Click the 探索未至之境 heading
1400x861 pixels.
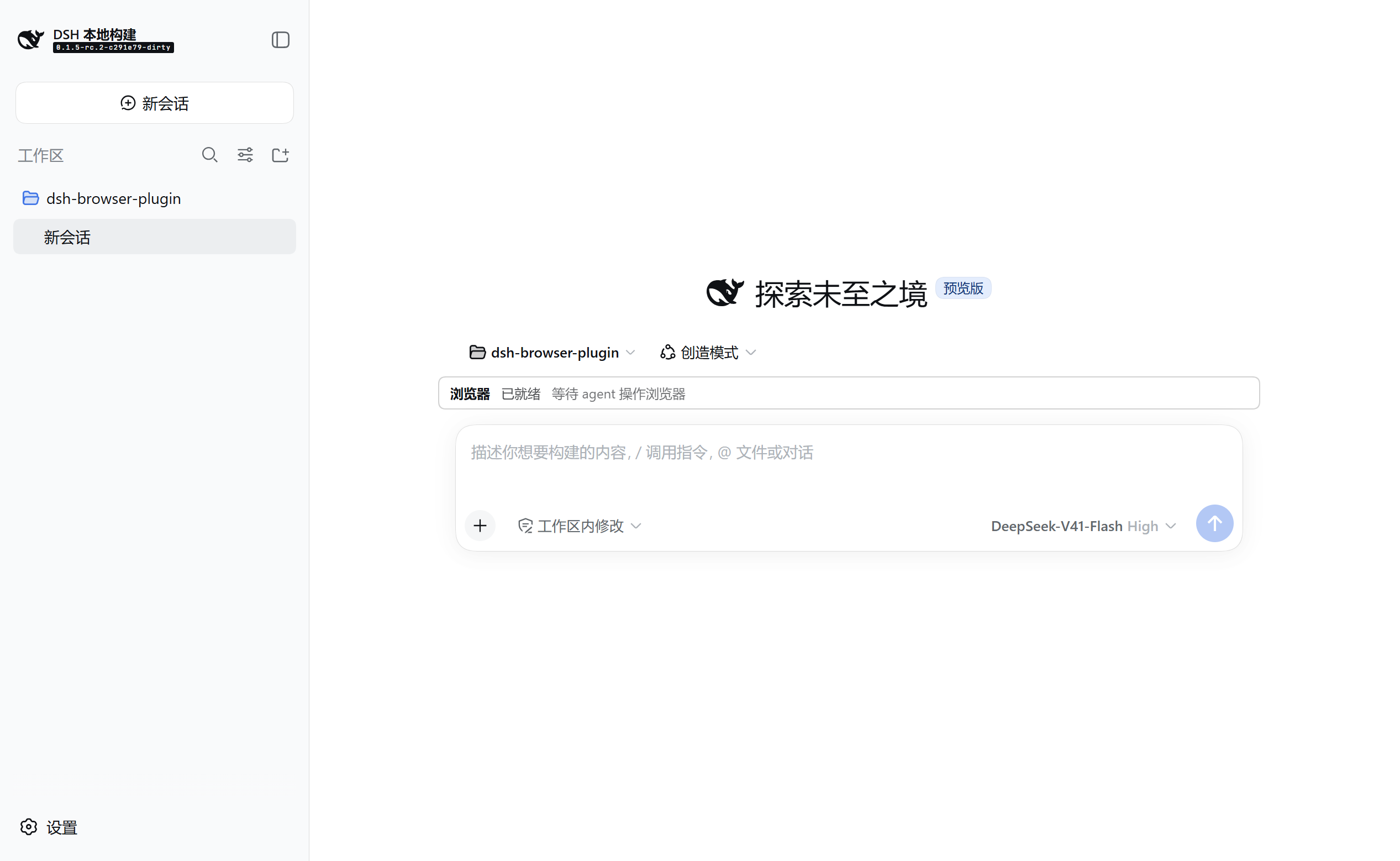click(841, 294)
